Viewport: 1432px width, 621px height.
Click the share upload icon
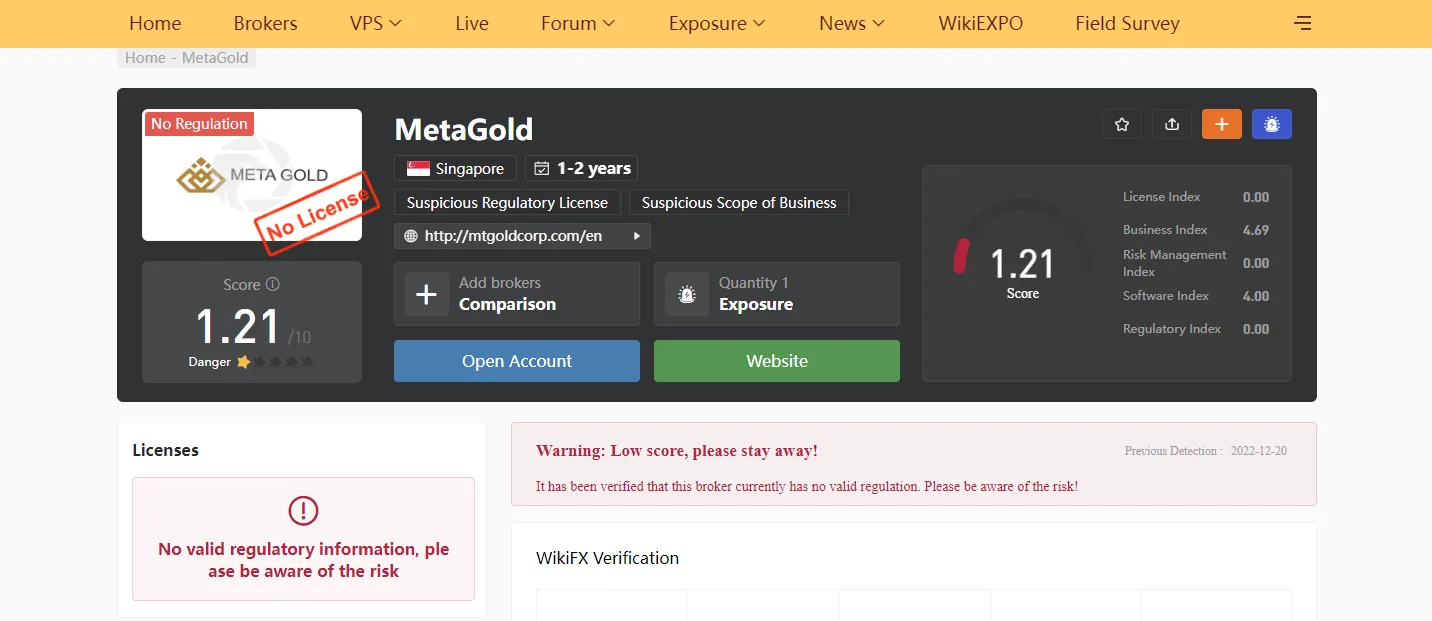point(1172,124)
